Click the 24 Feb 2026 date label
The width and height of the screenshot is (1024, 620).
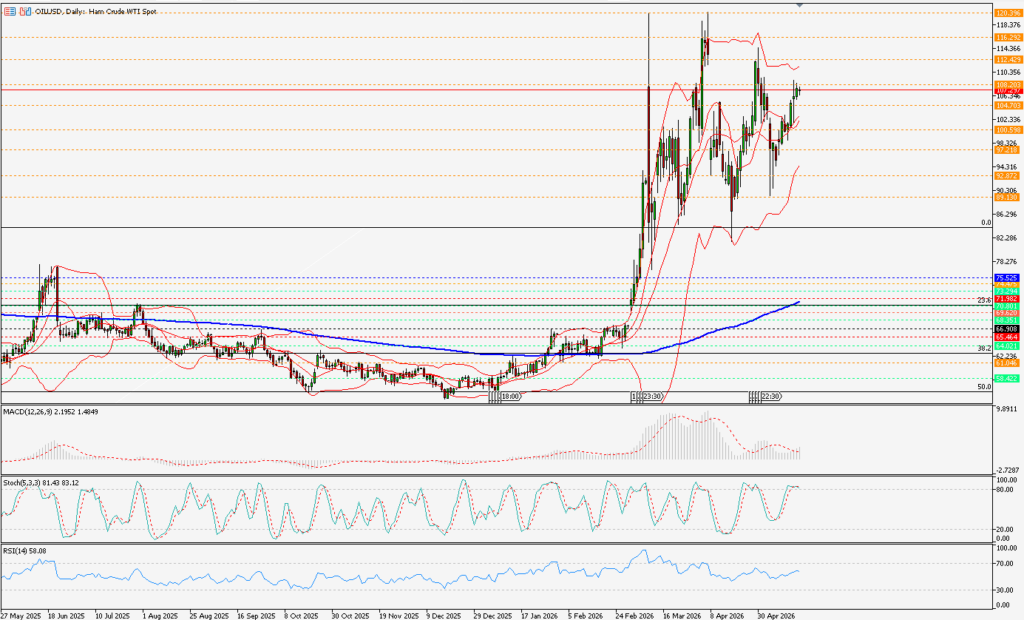coord(635,615)
